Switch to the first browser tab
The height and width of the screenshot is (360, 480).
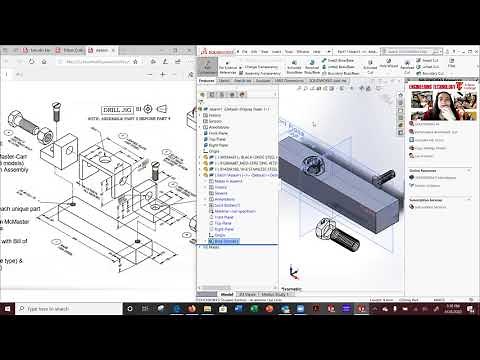[x=36, y=51]
